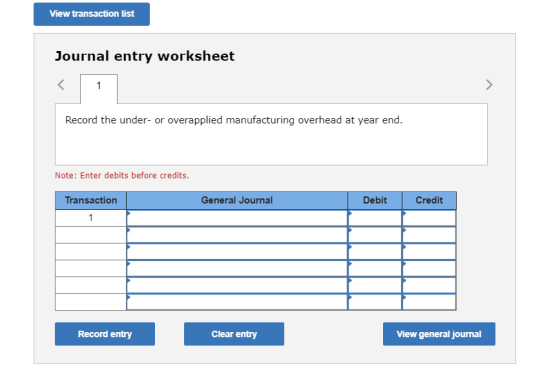Click Credit field in transaction 1 row

429,218
